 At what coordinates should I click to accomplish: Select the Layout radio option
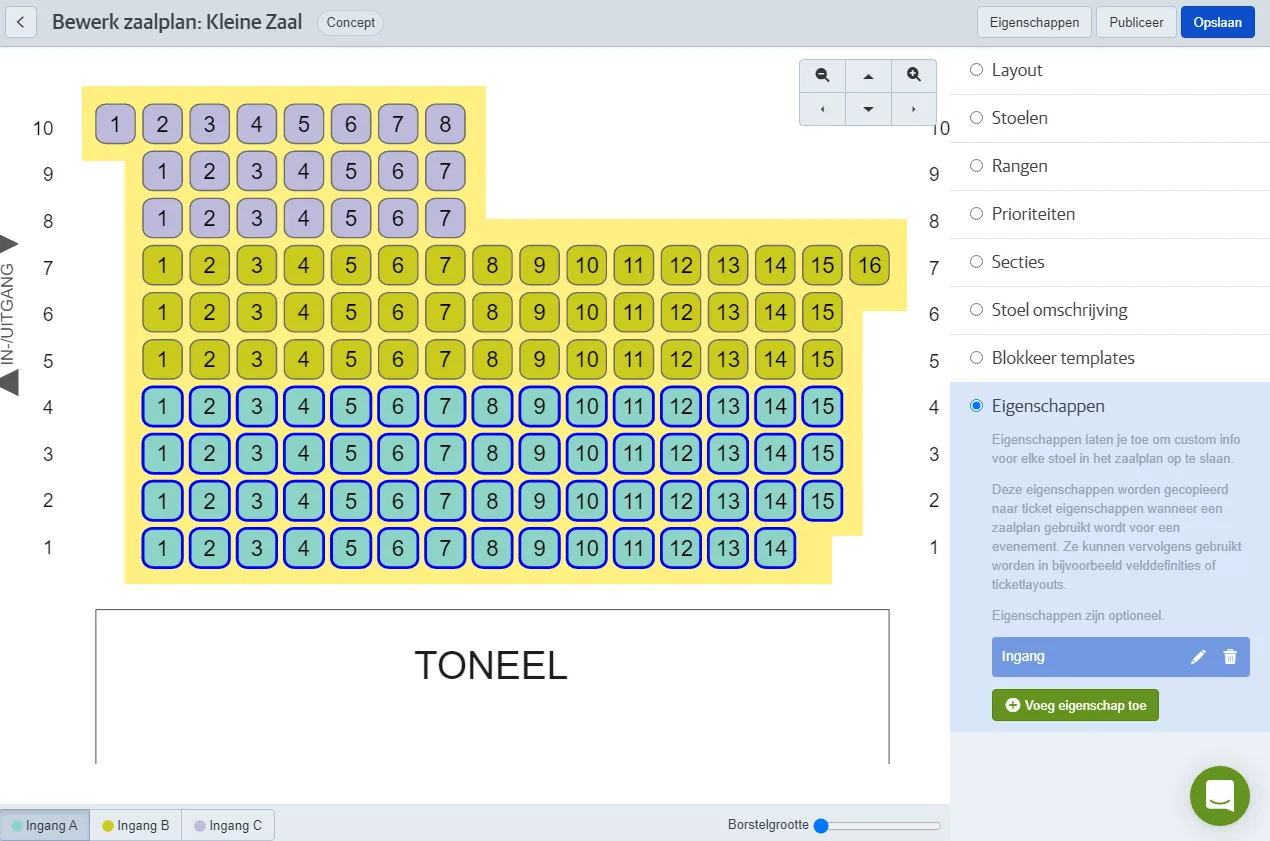point(977,70)
